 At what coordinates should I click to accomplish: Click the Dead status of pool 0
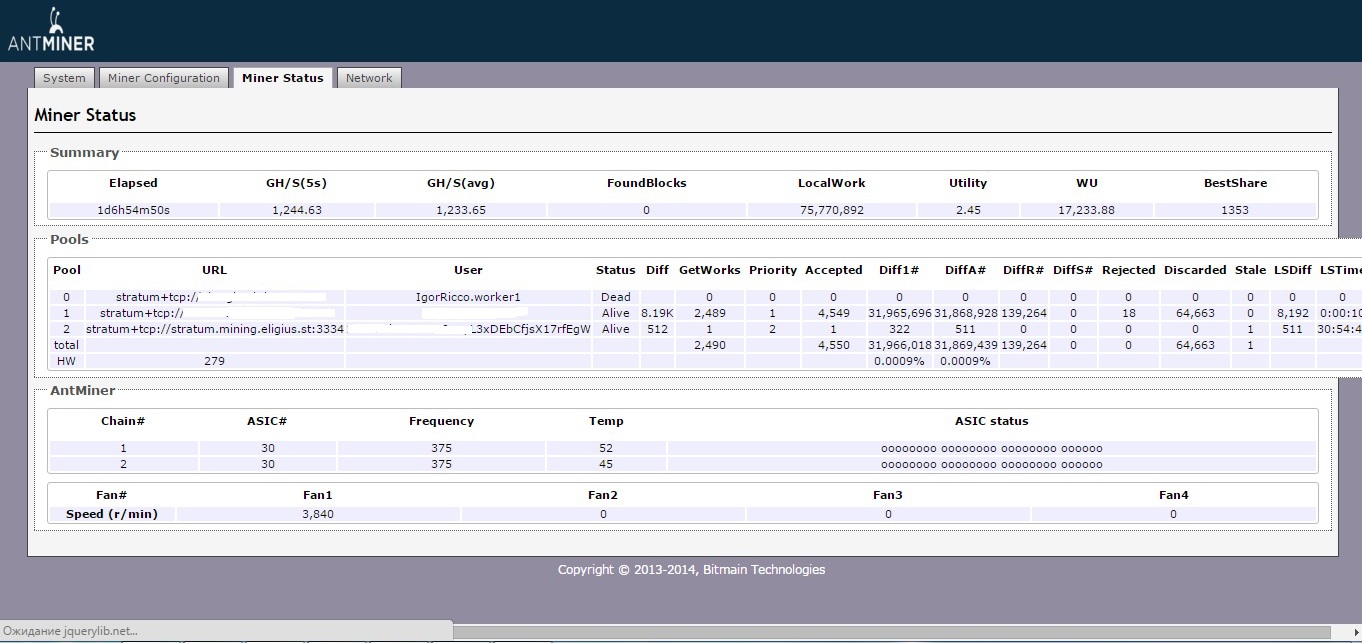coord(615,297)
